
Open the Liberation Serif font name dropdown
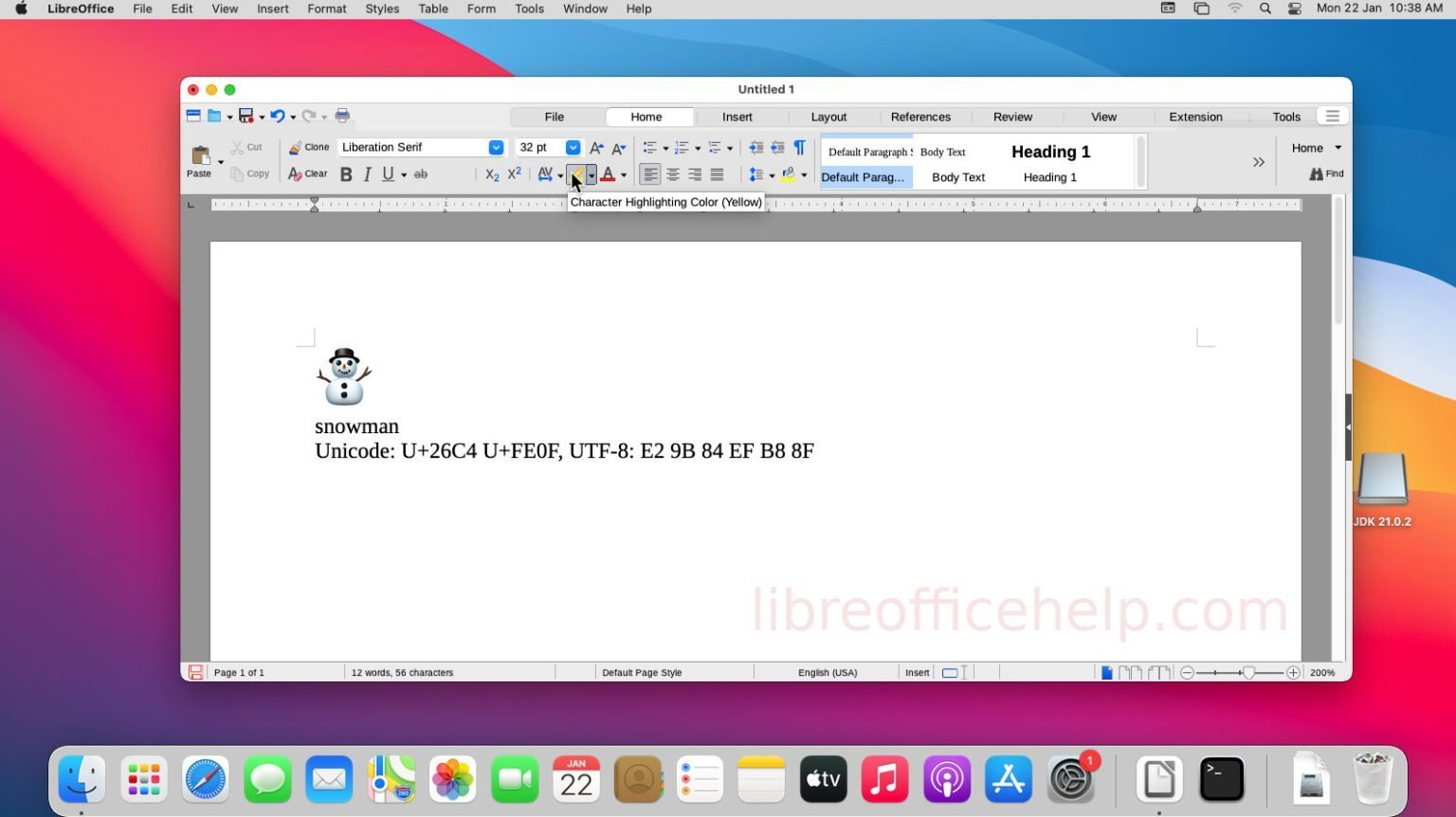[496, 147]
